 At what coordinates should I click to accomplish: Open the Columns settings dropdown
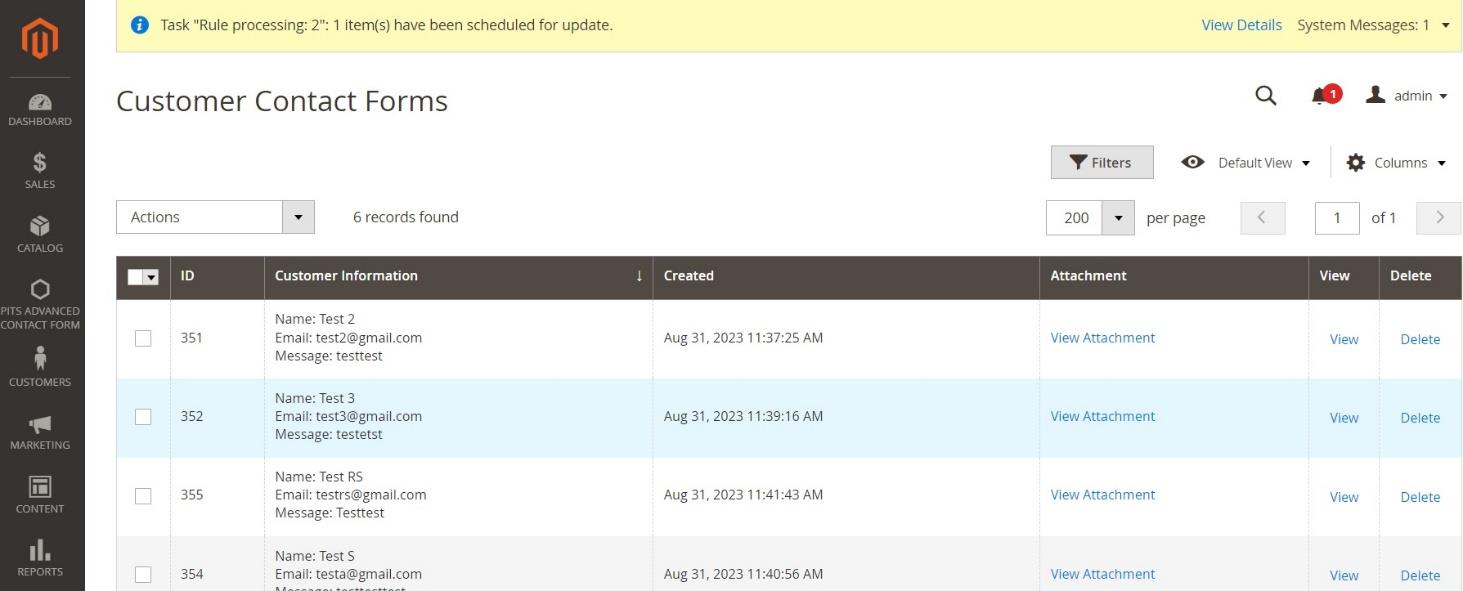[x=1397, y=163]
